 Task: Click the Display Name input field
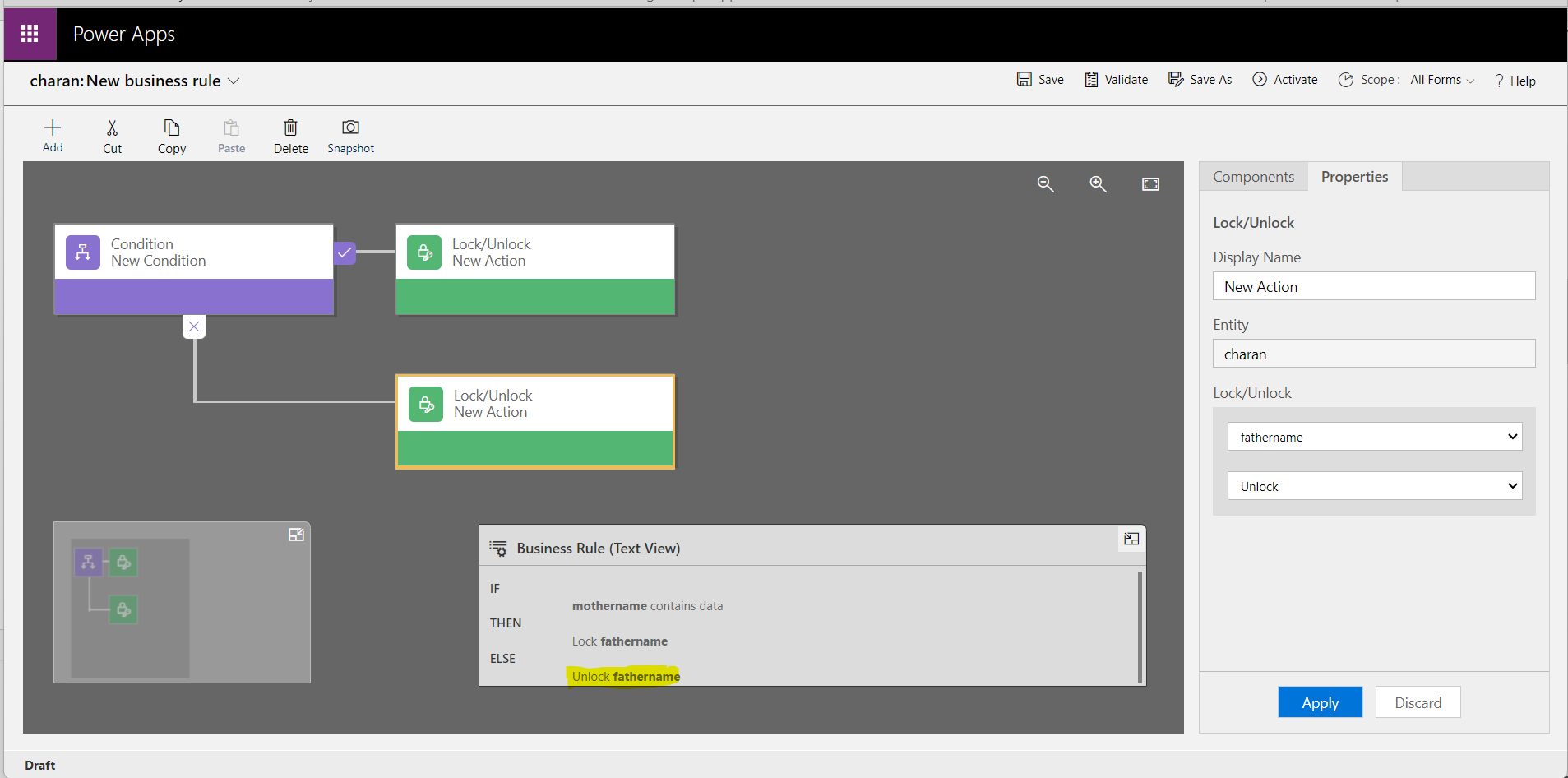(1374, 286)
